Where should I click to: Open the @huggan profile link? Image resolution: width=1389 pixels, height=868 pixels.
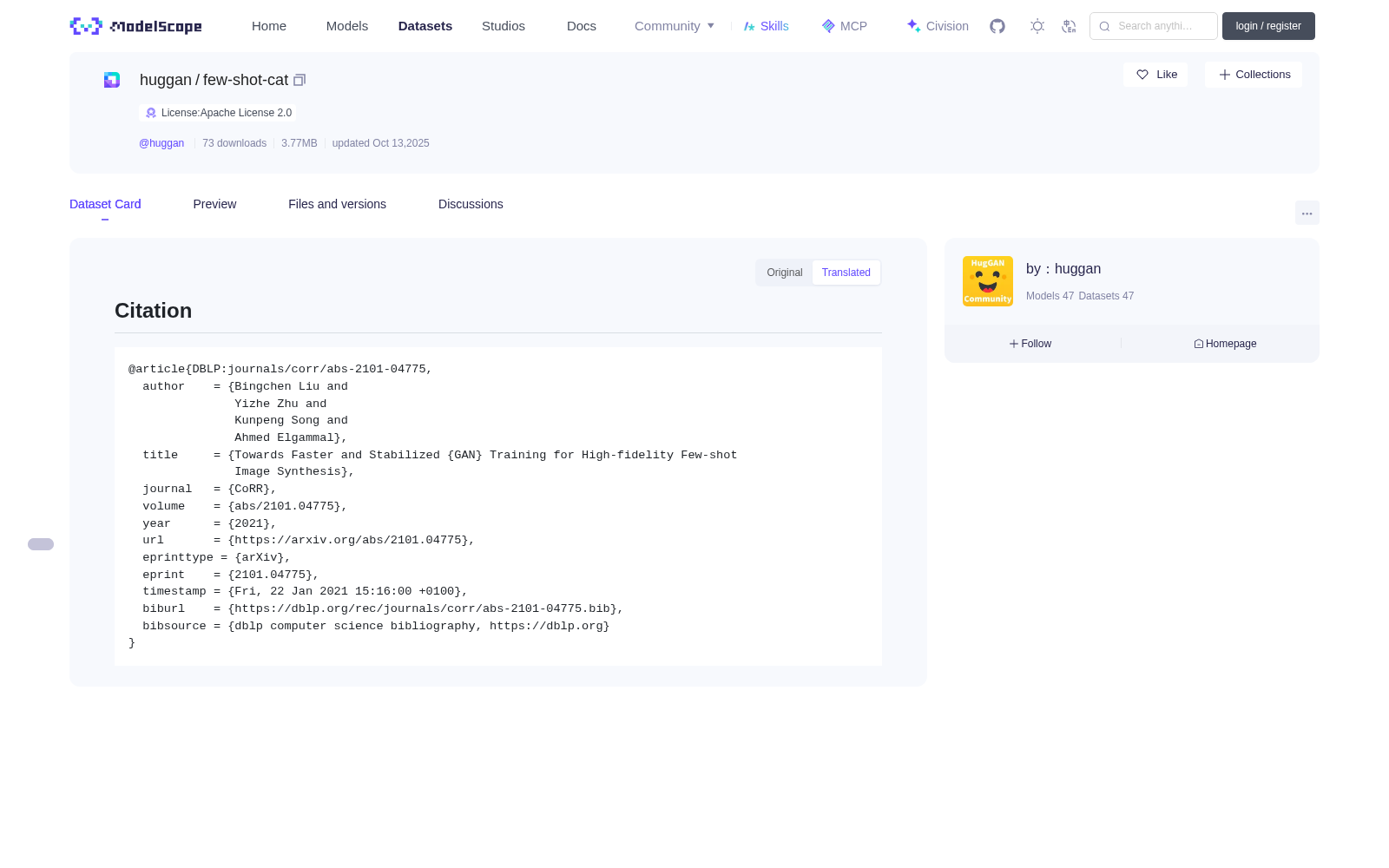pos(161,143)
